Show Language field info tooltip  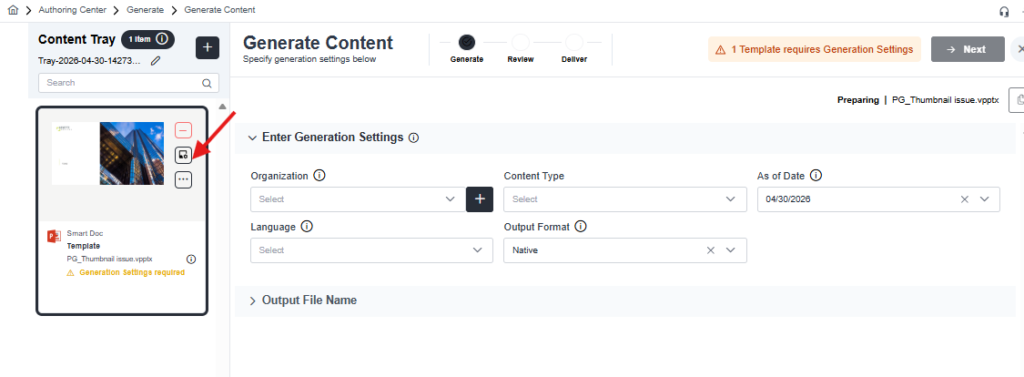(306, 227)
